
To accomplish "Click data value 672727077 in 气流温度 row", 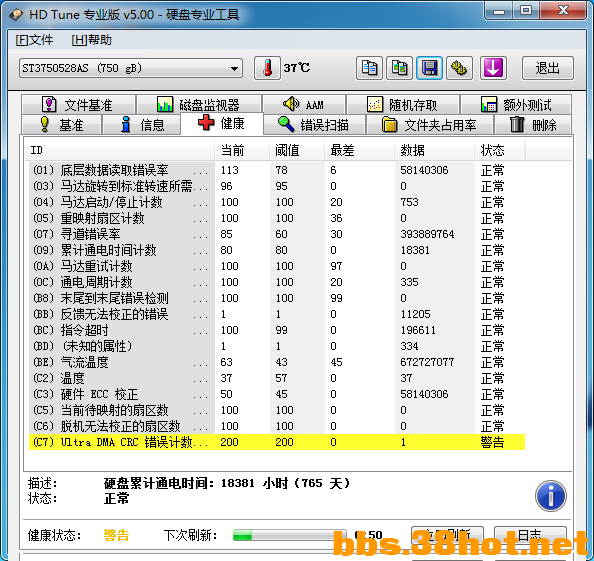I will [x=427, y=362].
